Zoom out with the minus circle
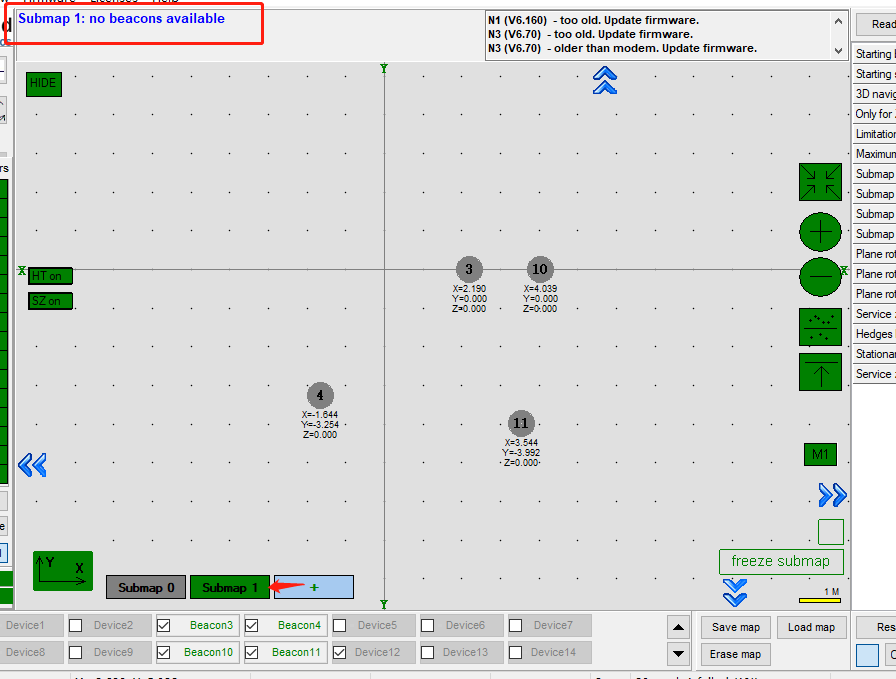The height and width of the screenshot is (679, 896). coord(820,276)
